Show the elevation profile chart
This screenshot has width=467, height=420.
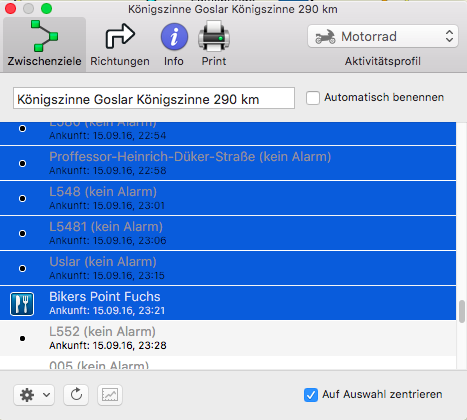(x=110, y=395)
